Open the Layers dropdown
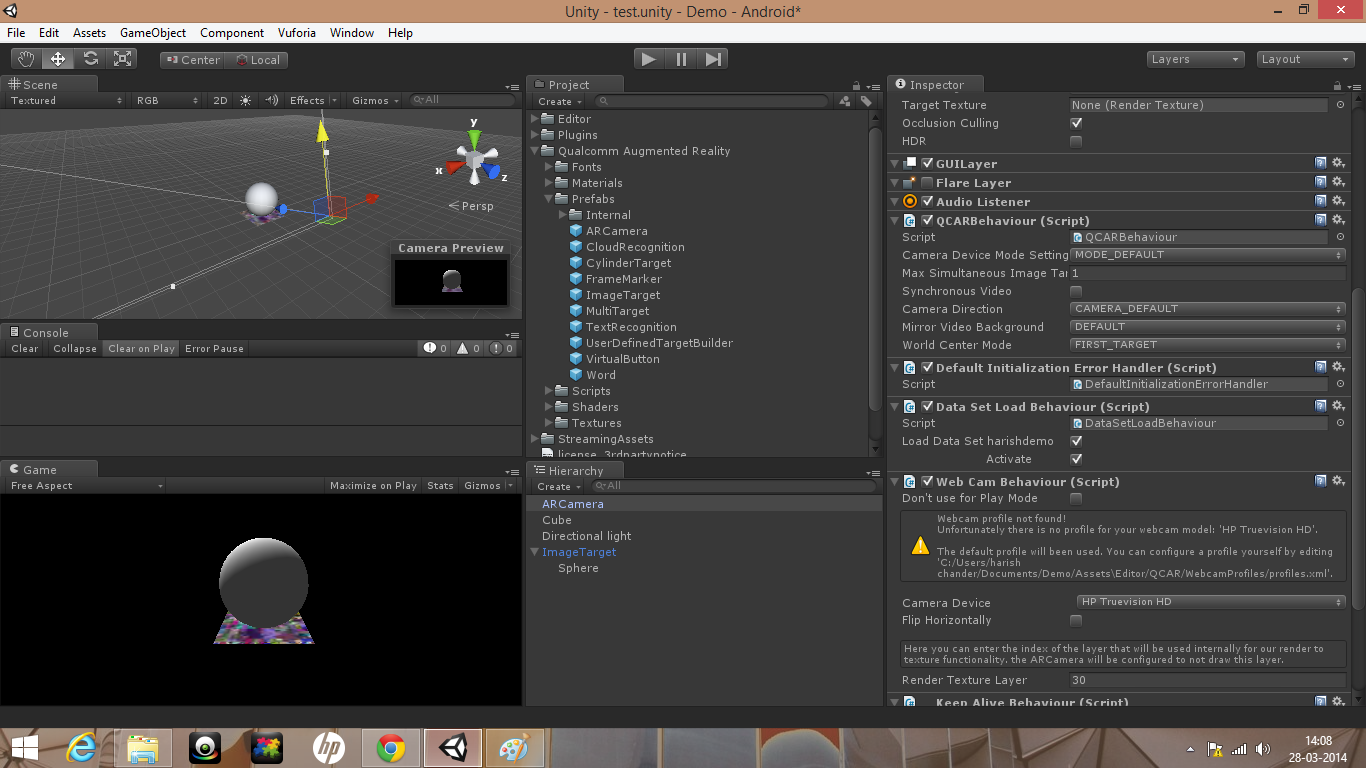The image size is (1366, 768). click(1196, 59)
